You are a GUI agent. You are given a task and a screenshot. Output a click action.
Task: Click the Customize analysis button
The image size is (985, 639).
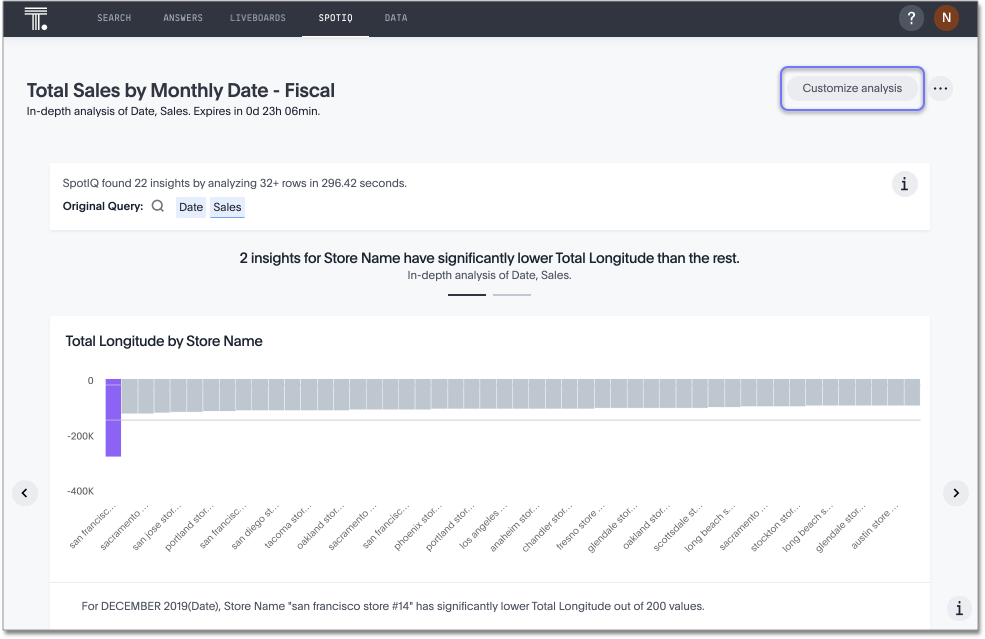pos(851,88)
